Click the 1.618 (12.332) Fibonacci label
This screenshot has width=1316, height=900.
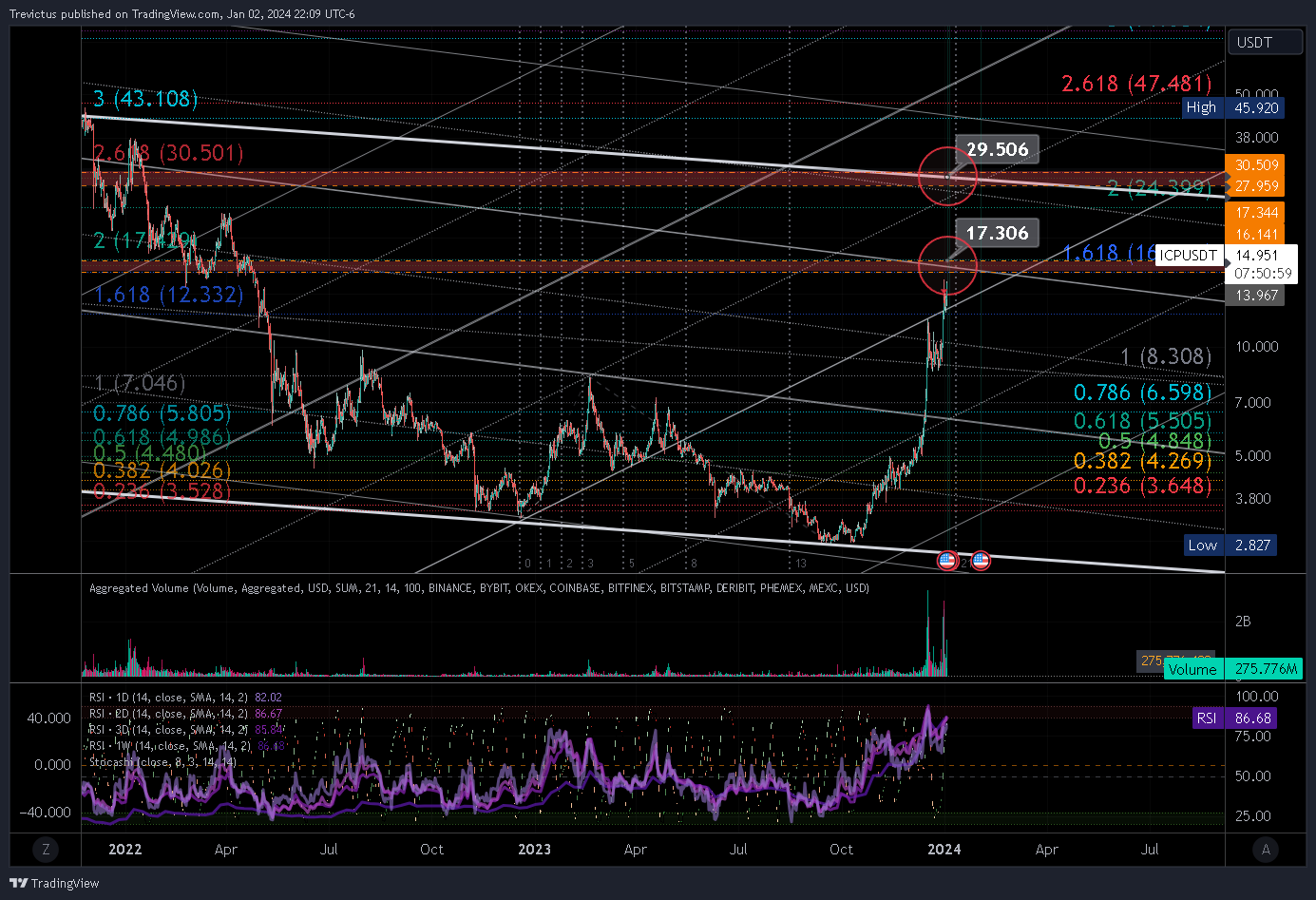pyautogui.click(x=168, y=295)
